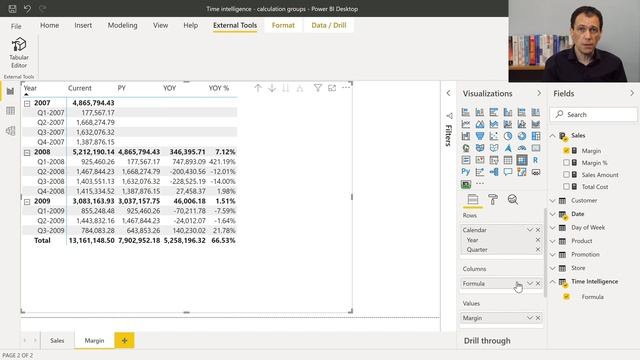Select the Matrix visual icon
This screenshot has width=640, height=360.
(522, 160)
